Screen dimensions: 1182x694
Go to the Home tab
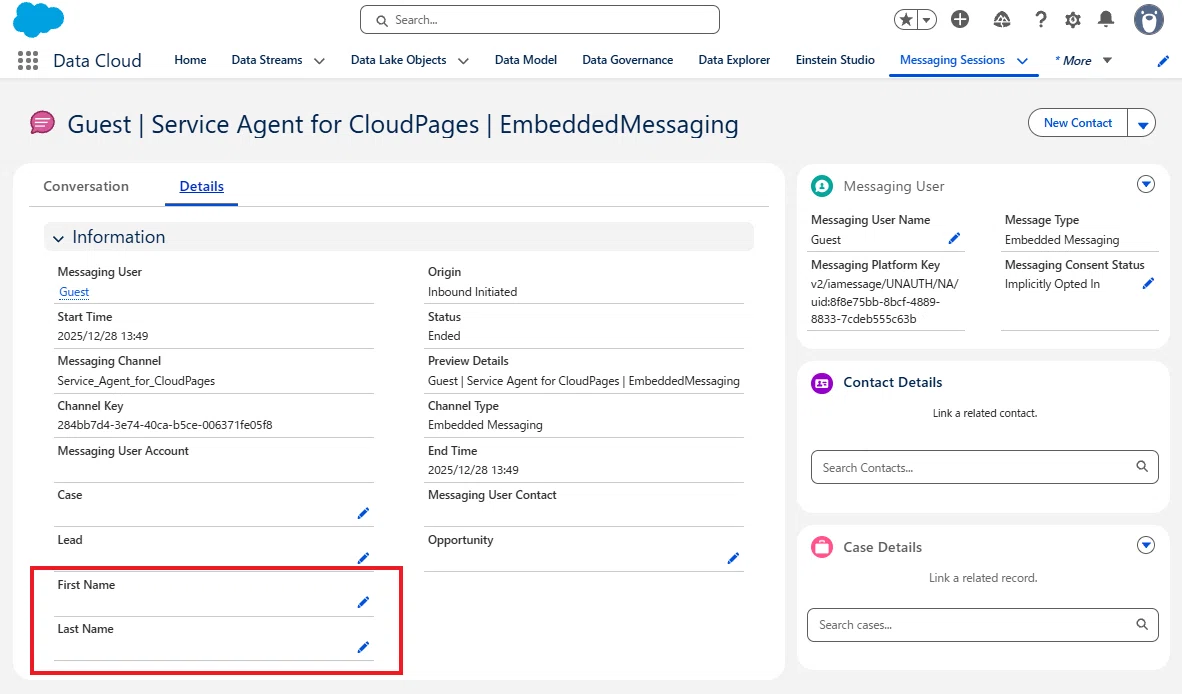pyautogui.click(x=190, y=60)
